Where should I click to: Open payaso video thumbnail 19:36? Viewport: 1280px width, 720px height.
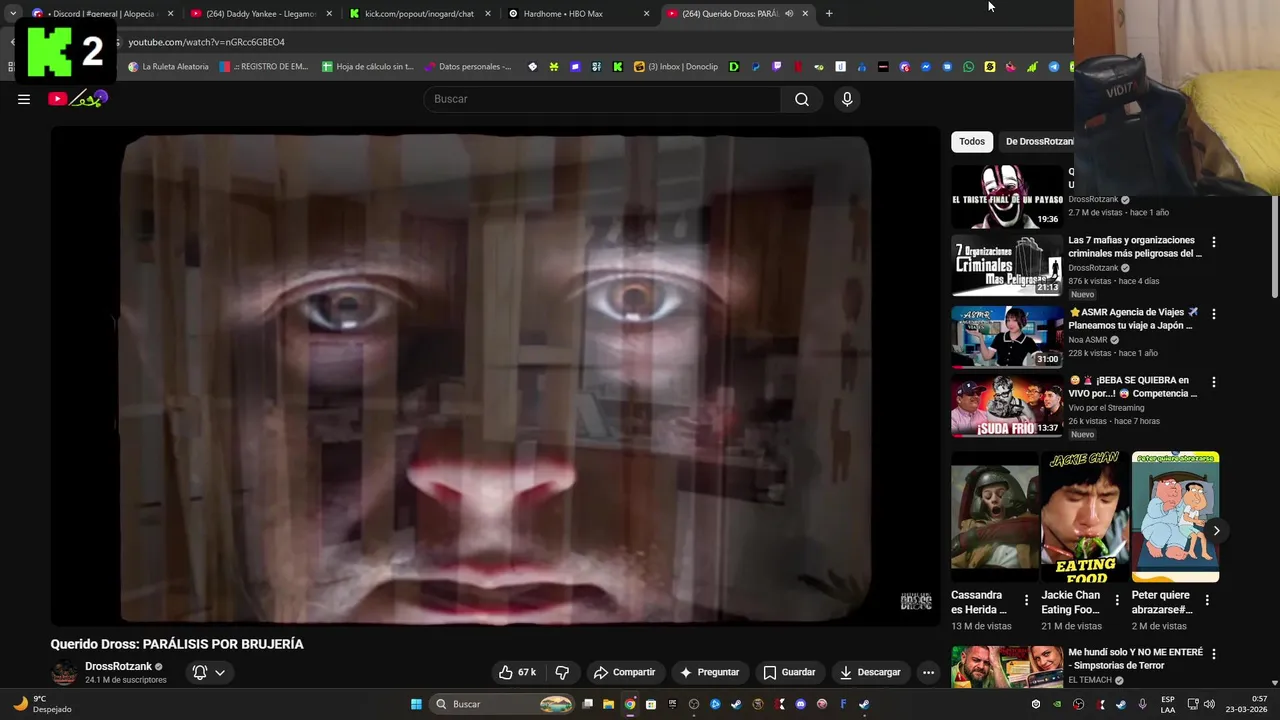pyautogui.click(x=1007, y=196)
